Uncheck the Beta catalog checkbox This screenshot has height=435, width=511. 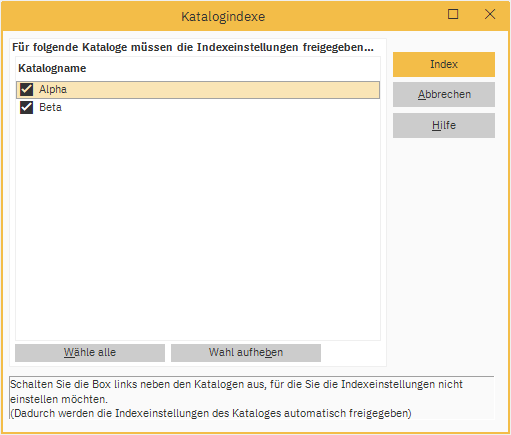tap(26, 108)
